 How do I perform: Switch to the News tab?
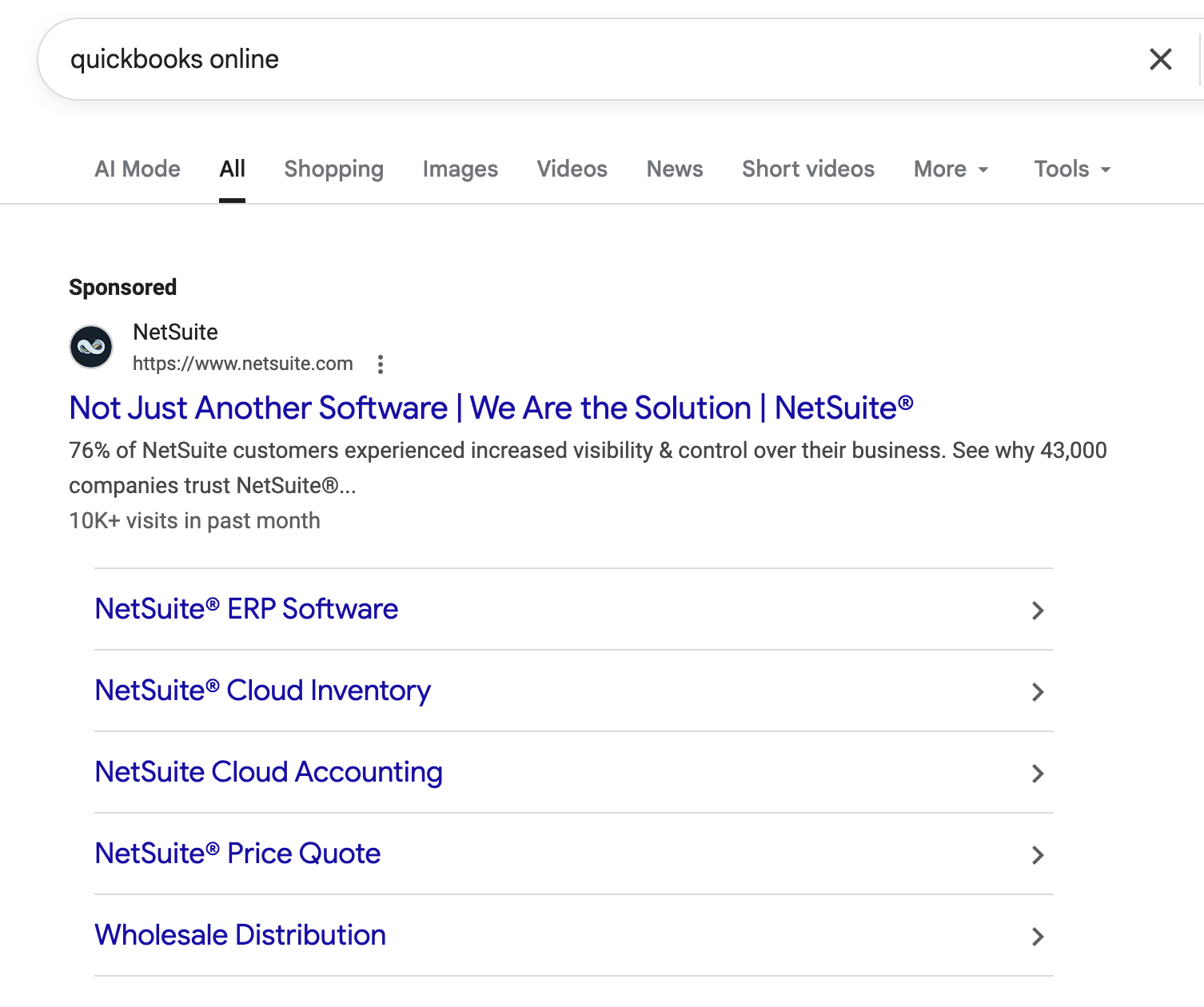click(x=675, y=169)
